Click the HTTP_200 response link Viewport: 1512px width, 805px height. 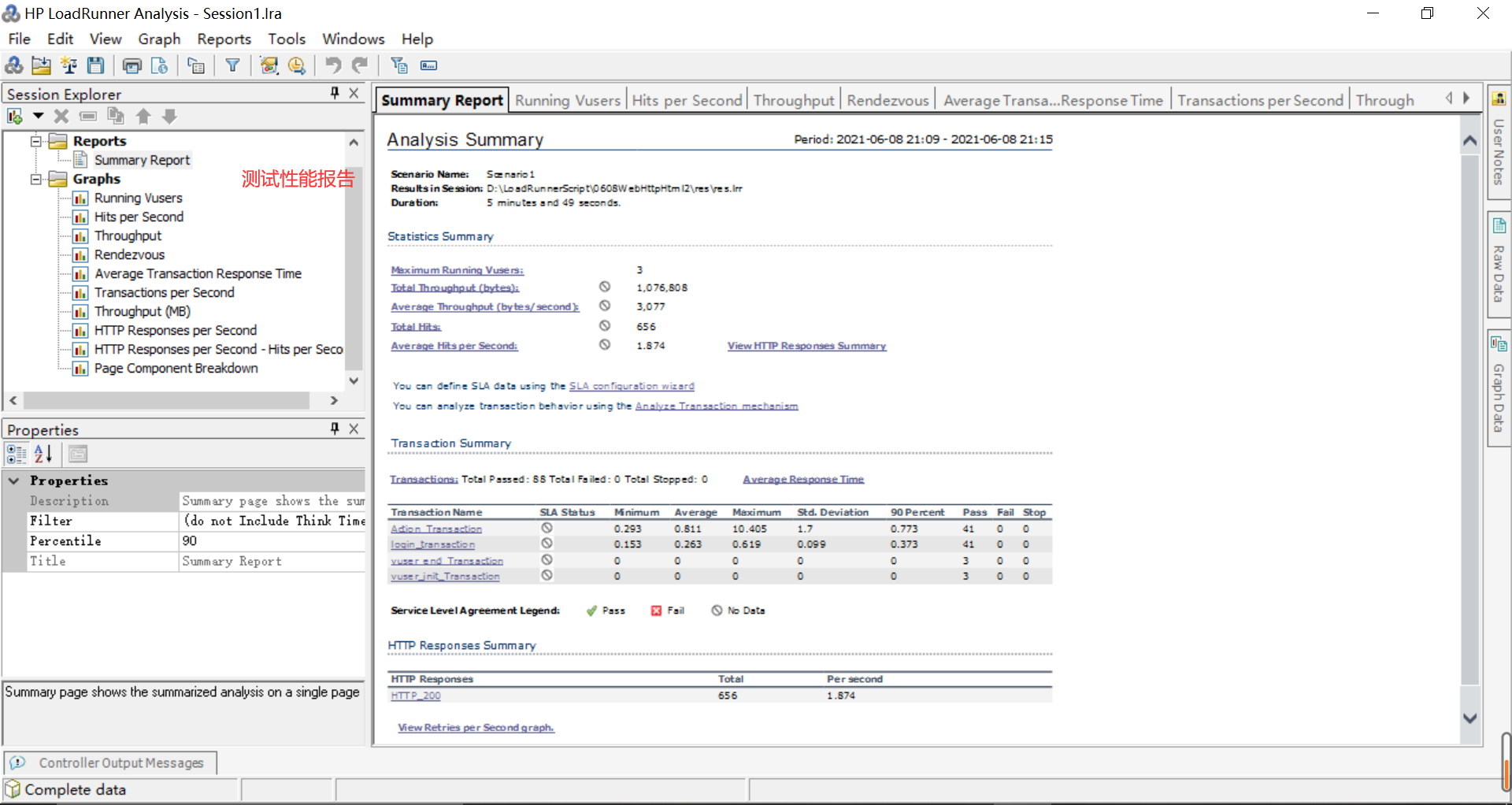[x=416, y=696]
